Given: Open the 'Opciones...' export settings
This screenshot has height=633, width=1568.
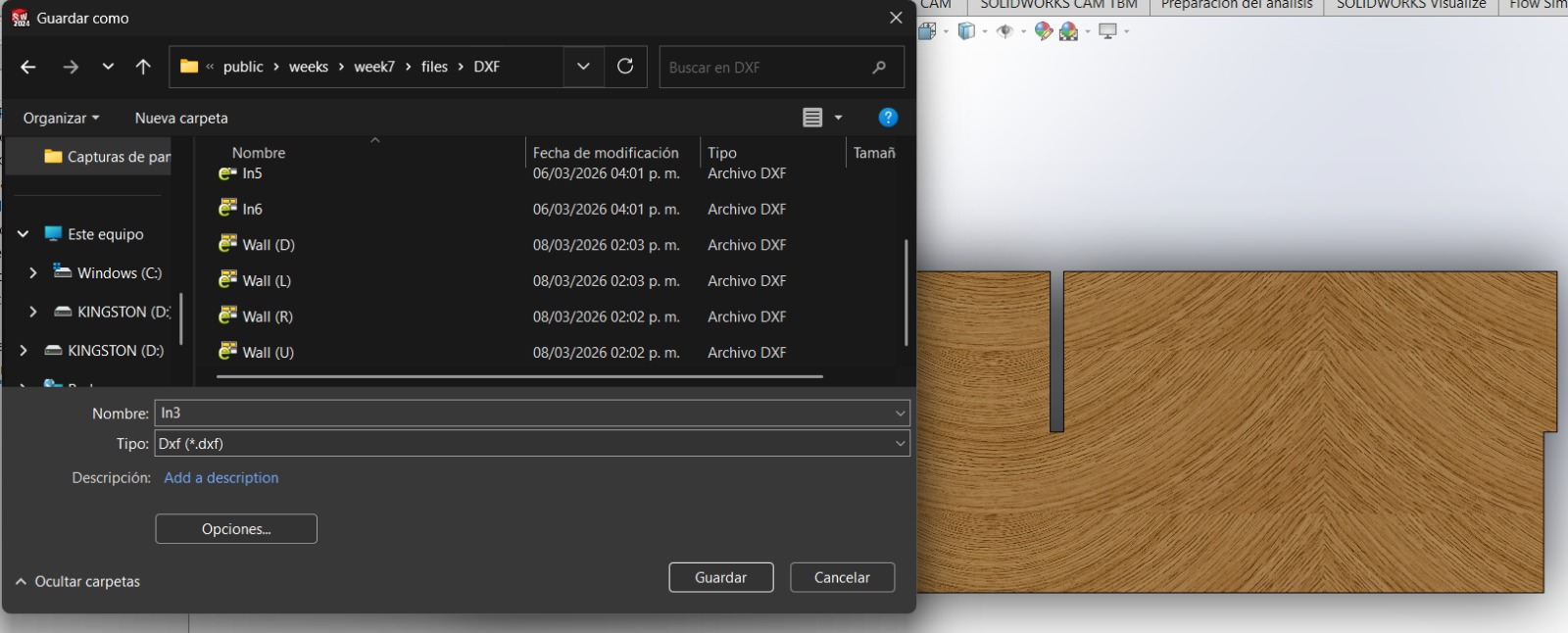Looking at the screenshot, I should (x=236, y=529).
